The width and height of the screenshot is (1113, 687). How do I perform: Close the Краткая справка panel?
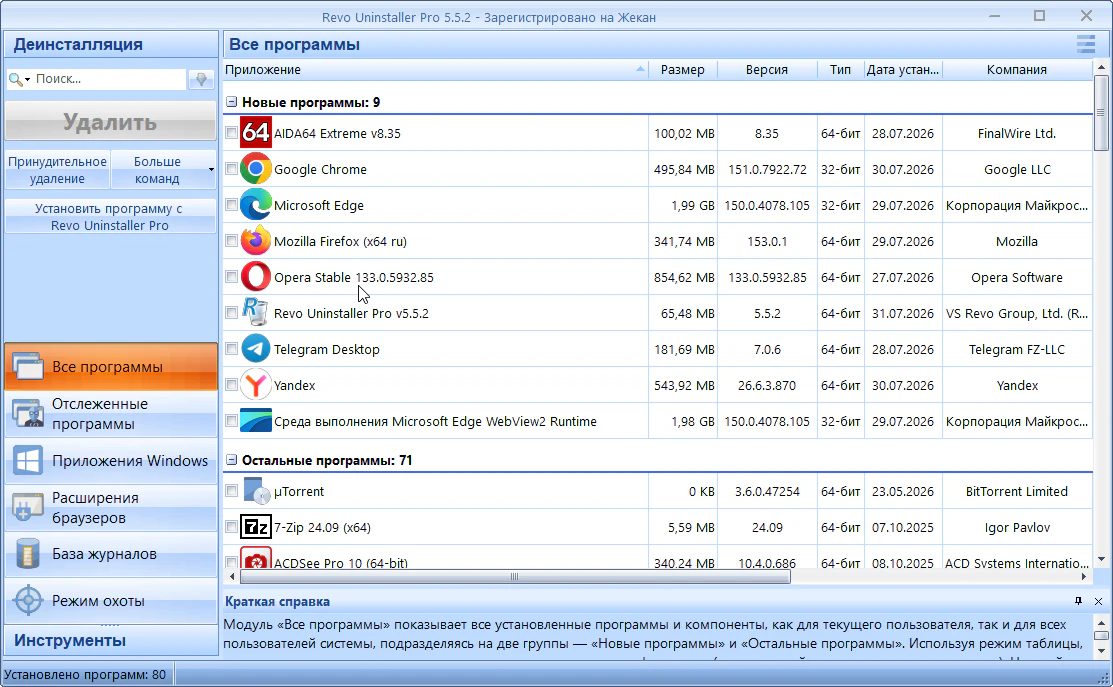click(x=1098, y=601)
